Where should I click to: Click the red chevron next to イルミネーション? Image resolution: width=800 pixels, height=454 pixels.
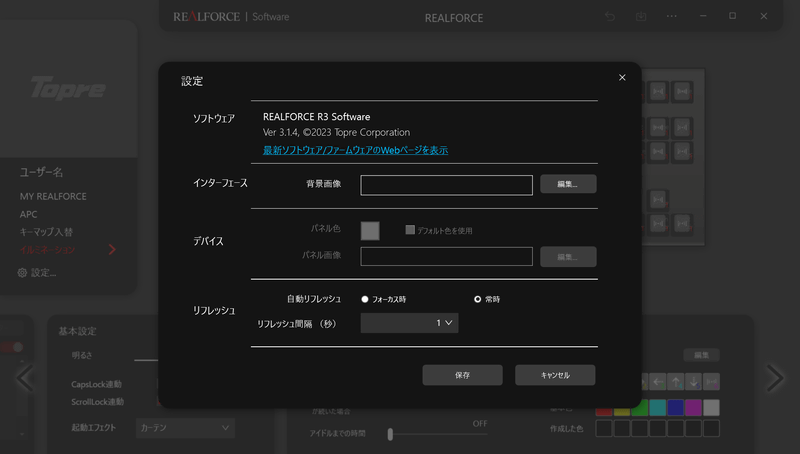(112, 249)
